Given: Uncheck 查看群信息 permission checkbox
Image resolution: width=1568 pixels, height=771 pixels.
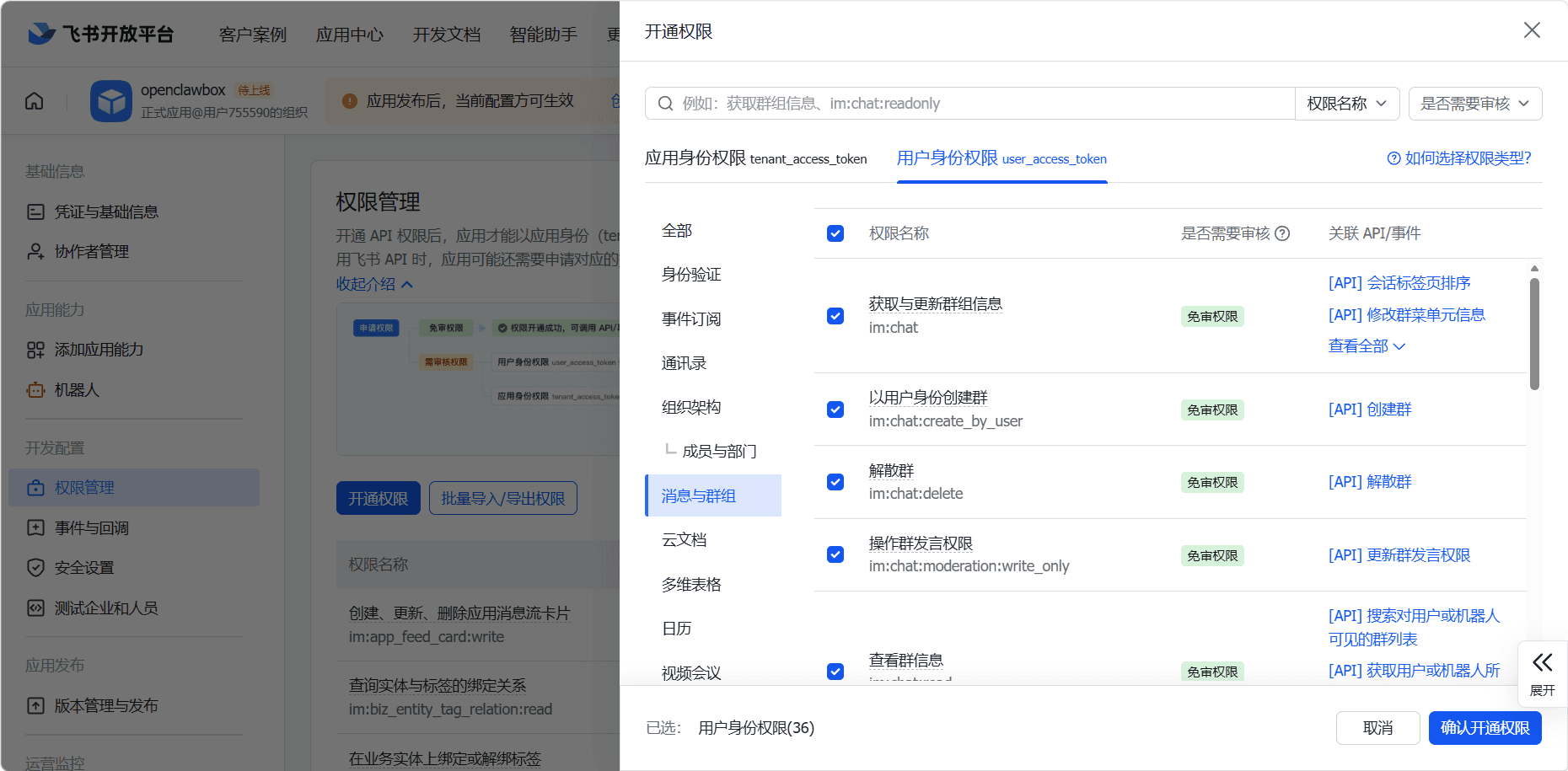Looking at the screenshot, I should point(835,672).
